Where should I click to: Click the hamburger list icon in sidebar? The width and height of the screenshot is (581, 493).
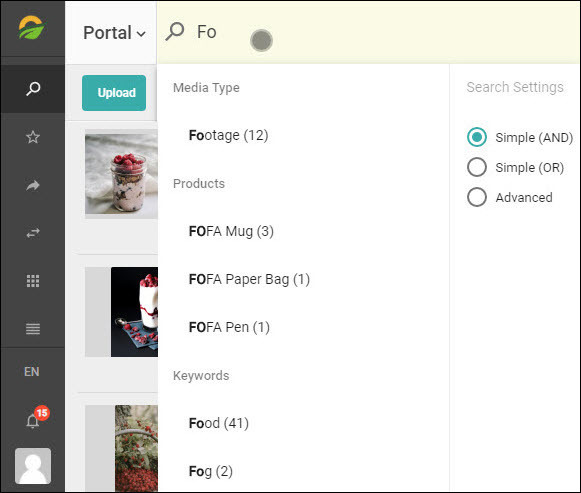[33, 329]
